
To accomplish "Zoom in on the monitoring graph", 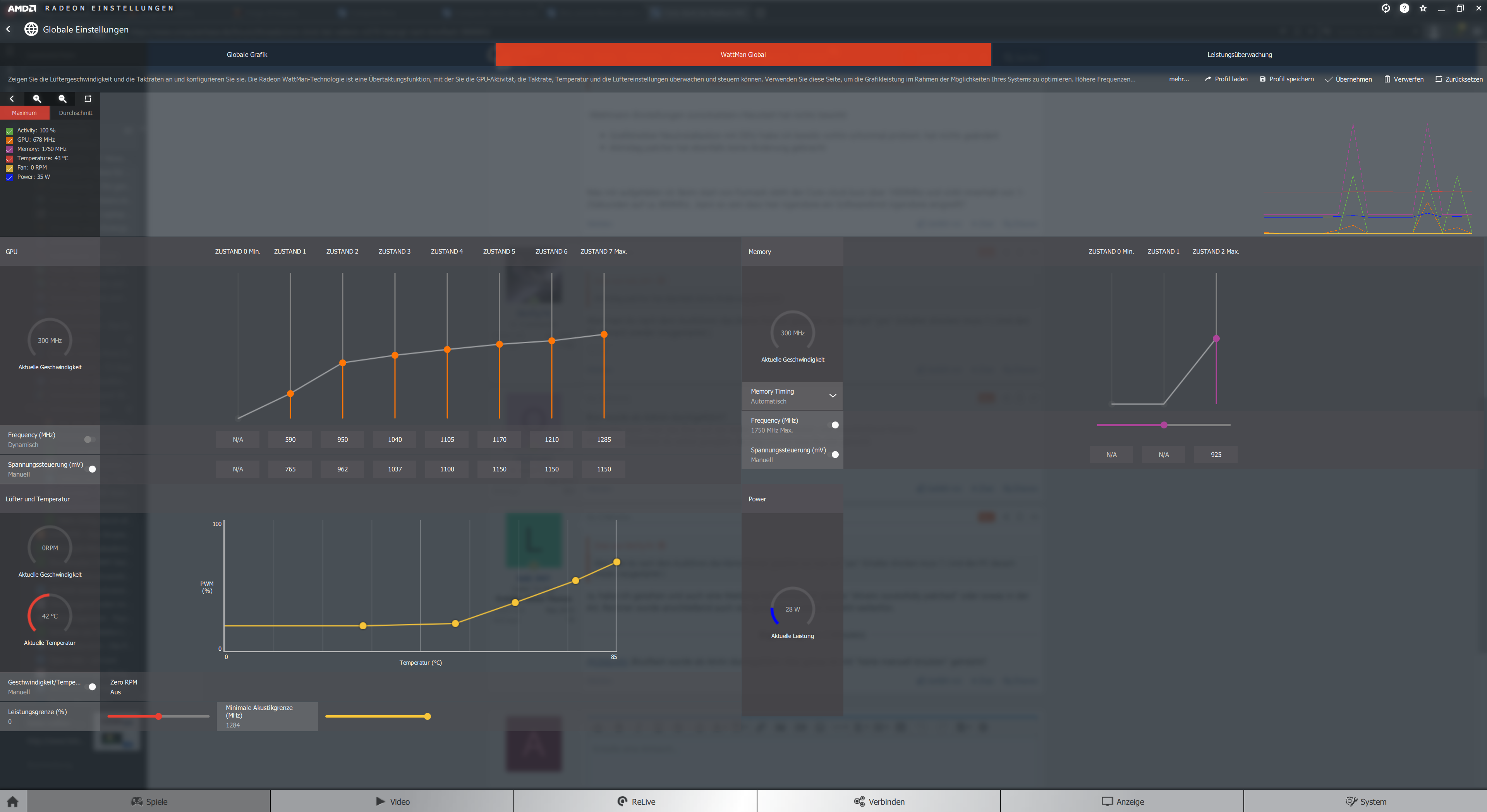I will [37, 99].
